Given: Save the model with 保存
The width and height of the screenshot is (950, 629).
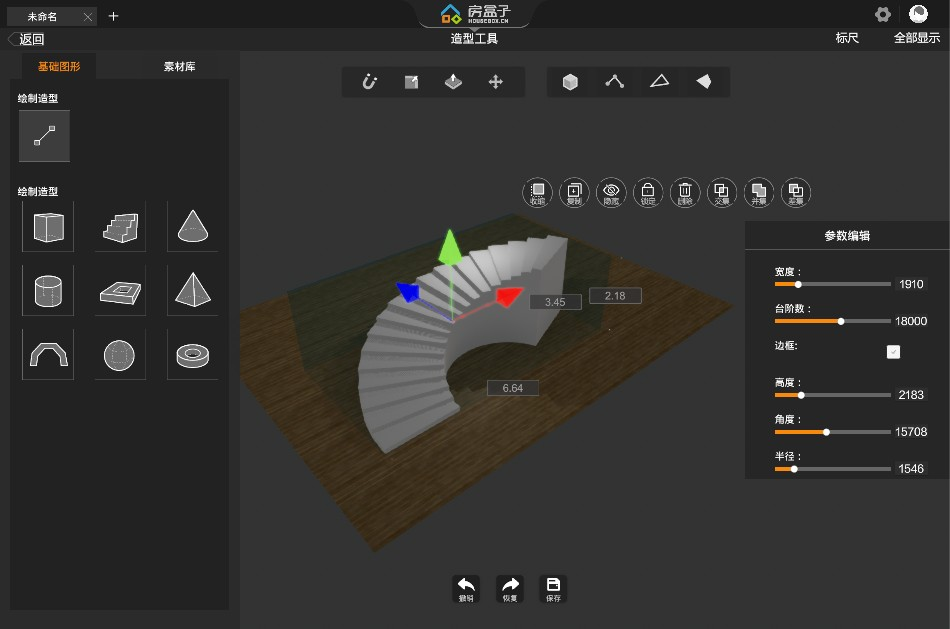Looking at the screenshot, I should tap(553, 589).
